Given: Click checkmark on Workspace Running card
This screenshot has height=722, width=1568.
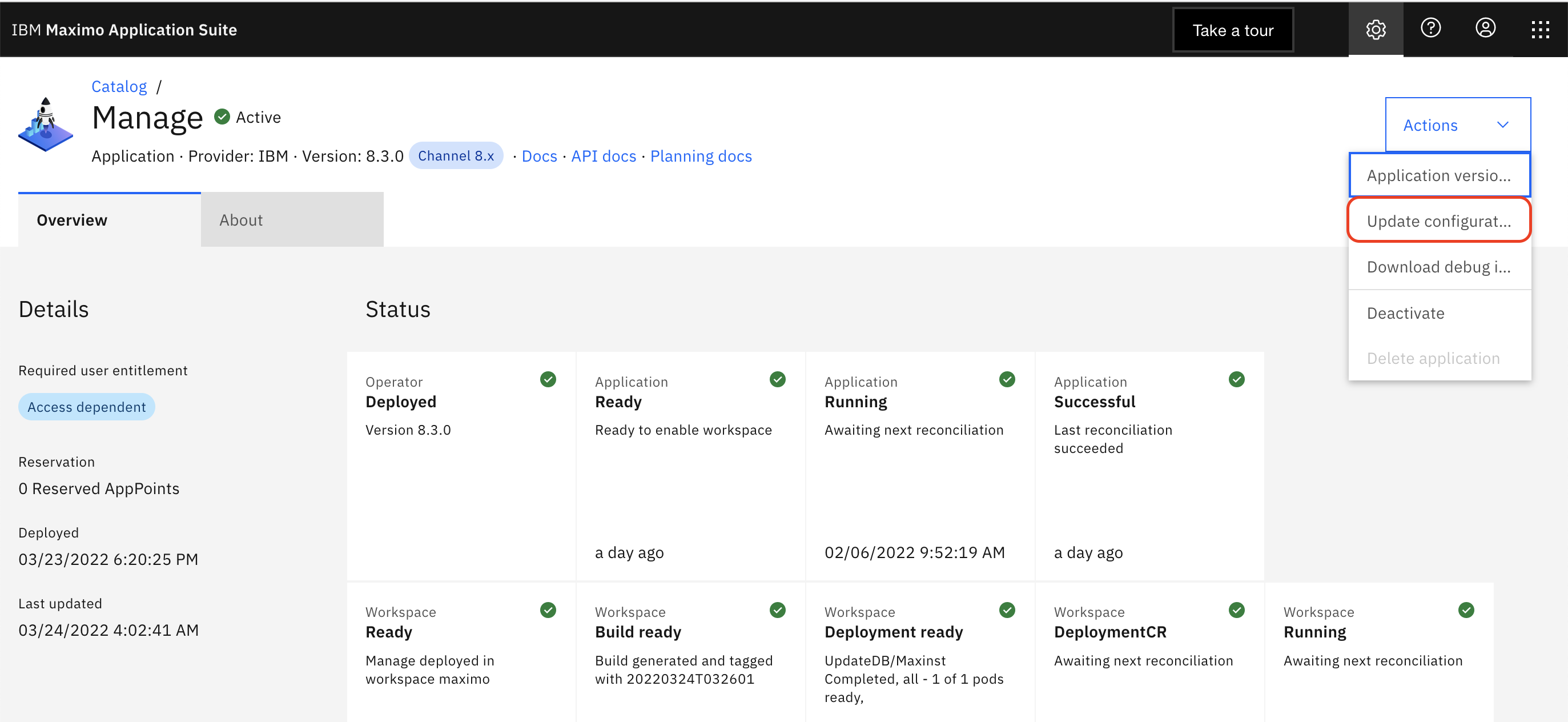Looking at the screenshot, I should coord(1466,610).
